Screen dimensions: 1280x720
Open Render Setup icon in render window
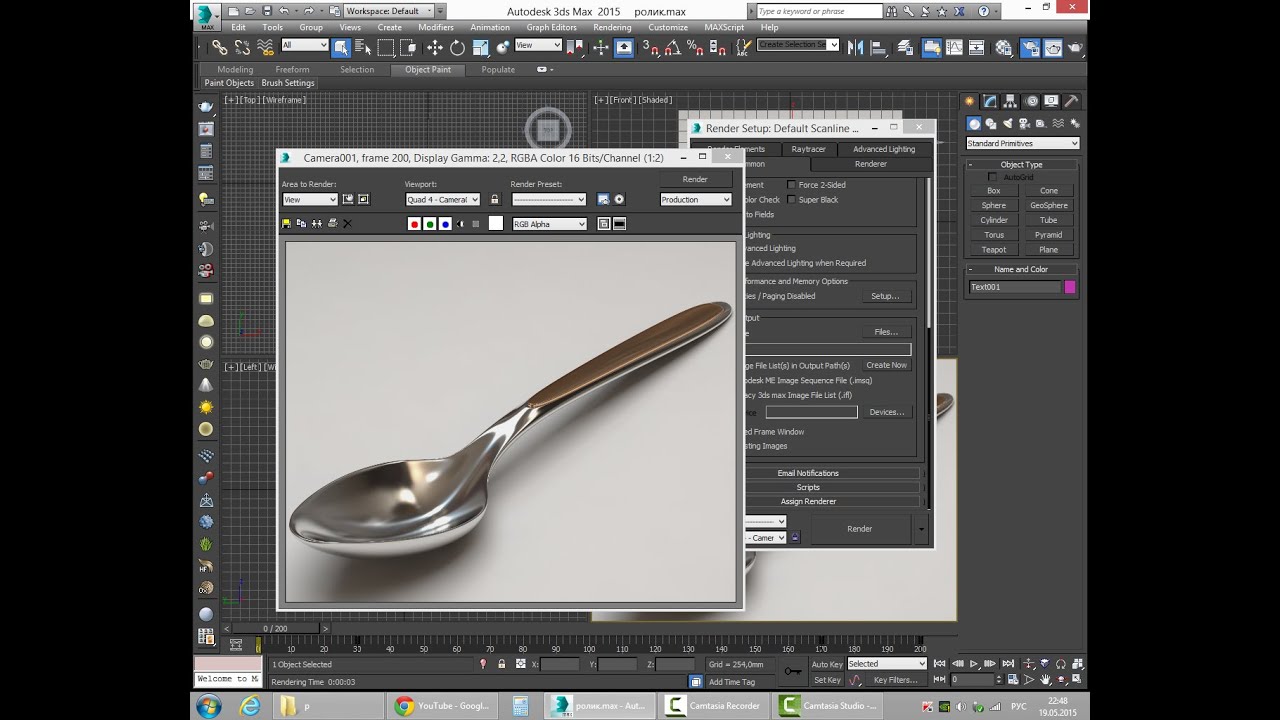click(604, 199)
